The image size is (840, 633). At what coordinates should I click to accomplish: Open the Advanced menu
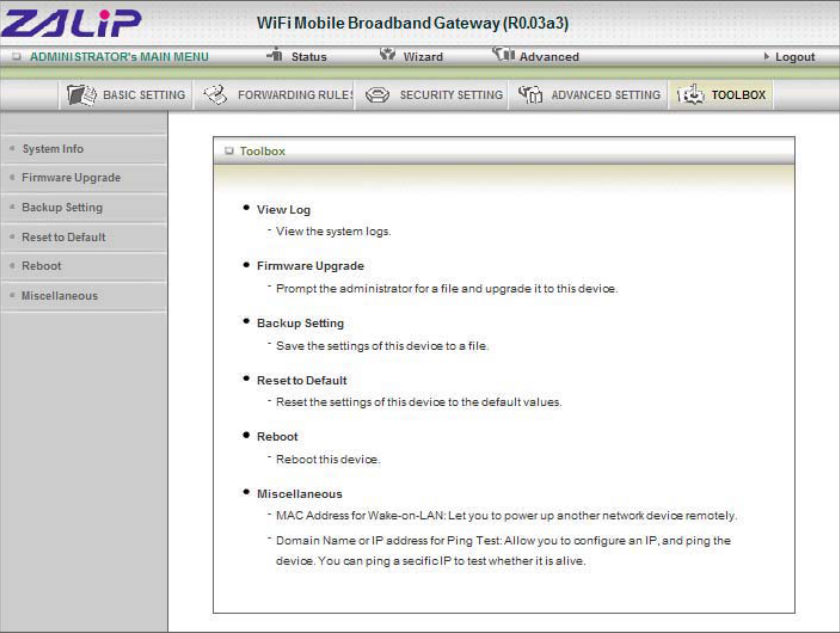(x=549, y=57)
